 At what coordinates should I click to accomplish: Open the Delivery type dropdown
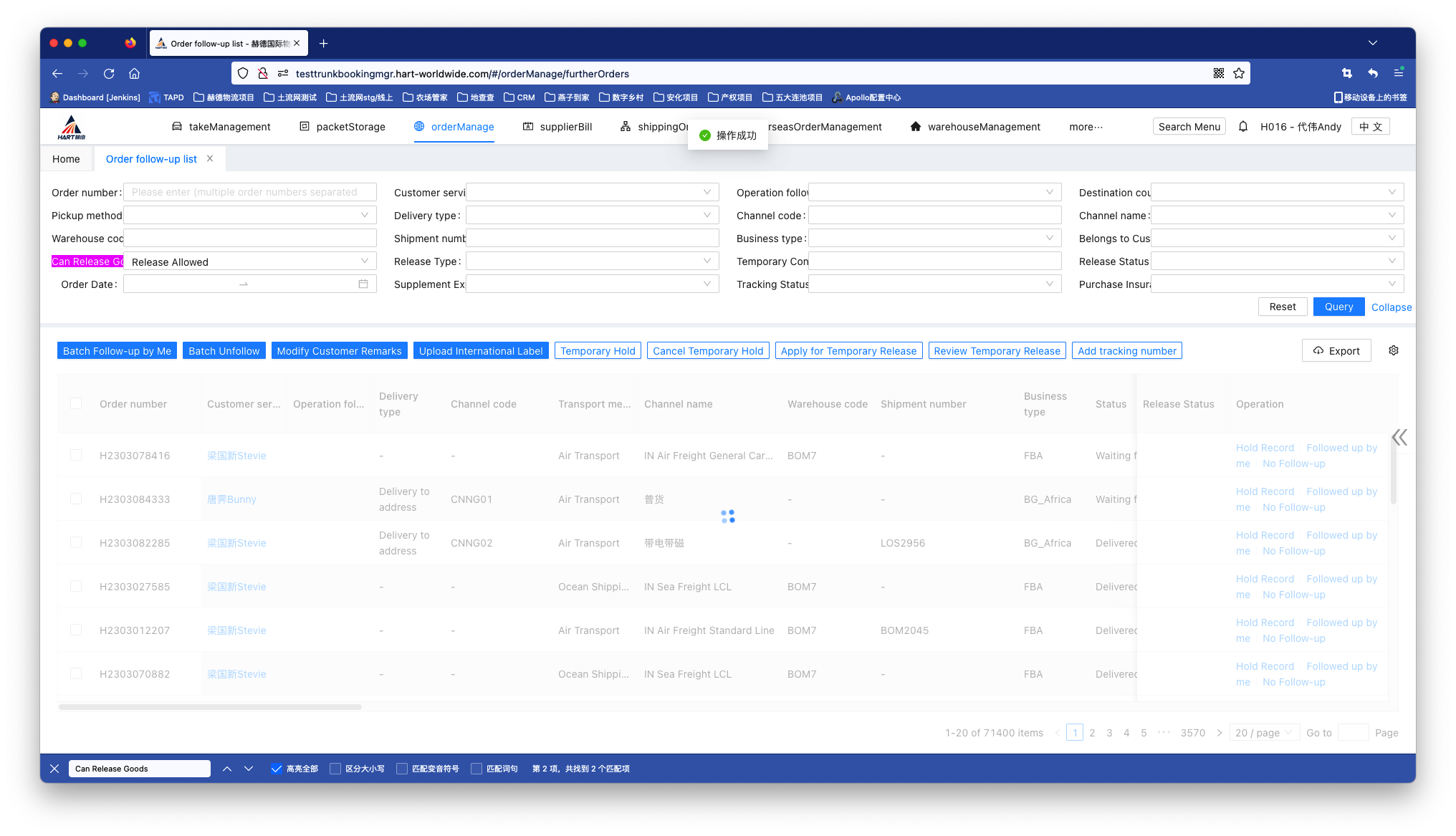point(592,215)
